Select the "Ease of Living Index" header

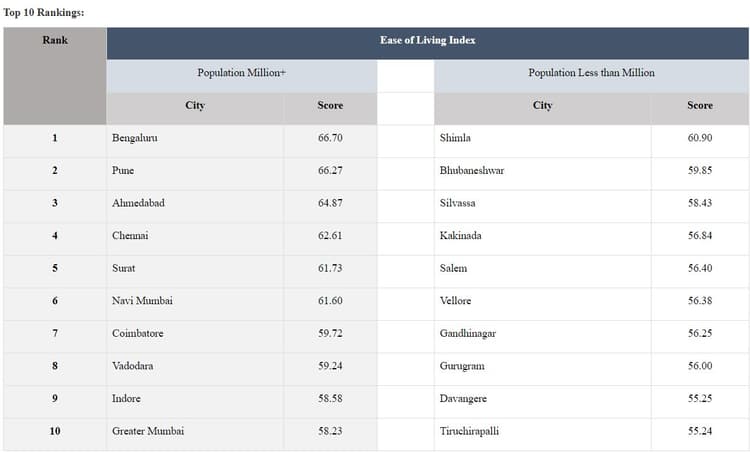click(x=427, y=41)
